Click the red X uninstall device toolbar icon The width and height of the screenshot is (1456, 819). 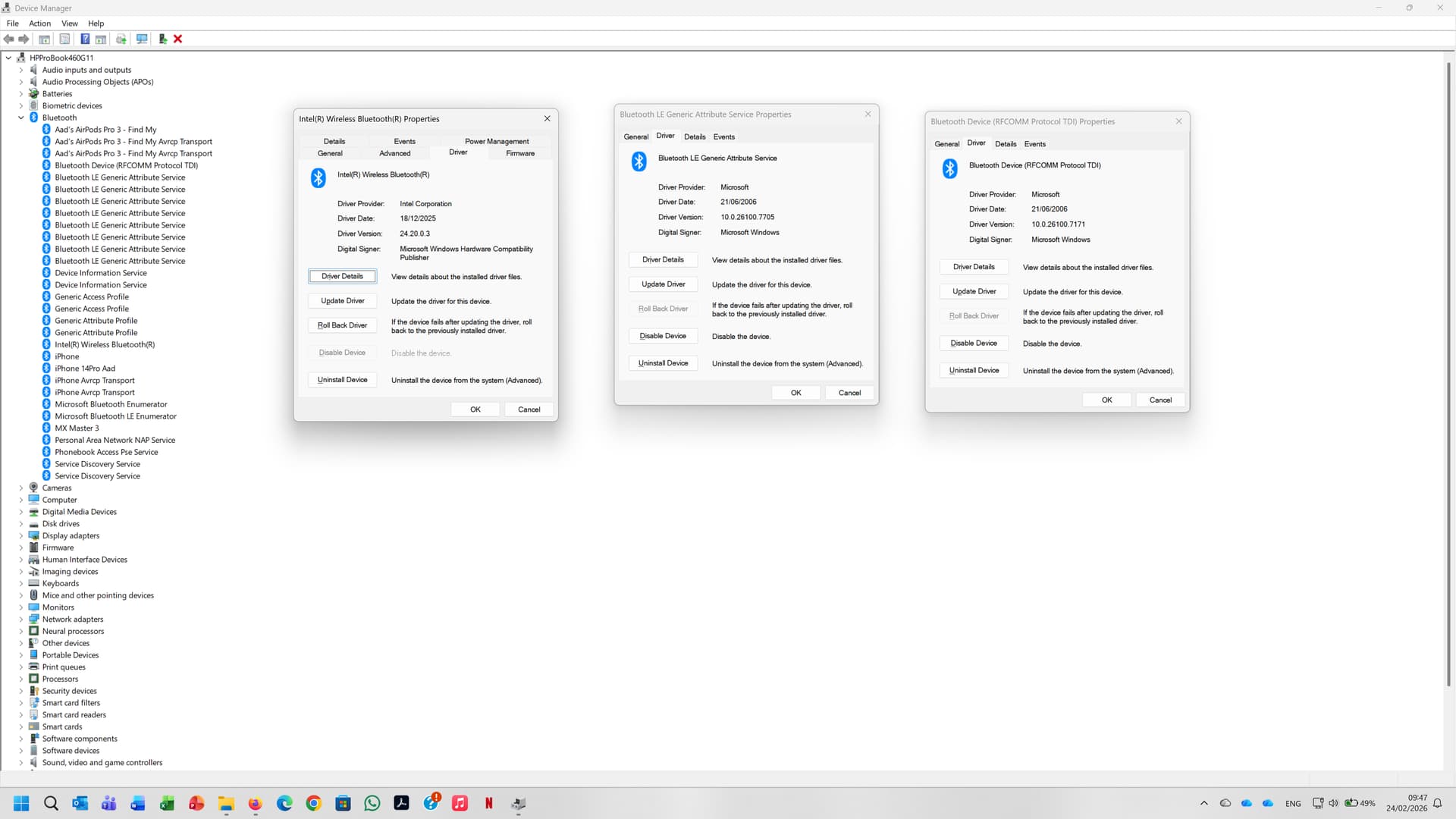point(178,39)
